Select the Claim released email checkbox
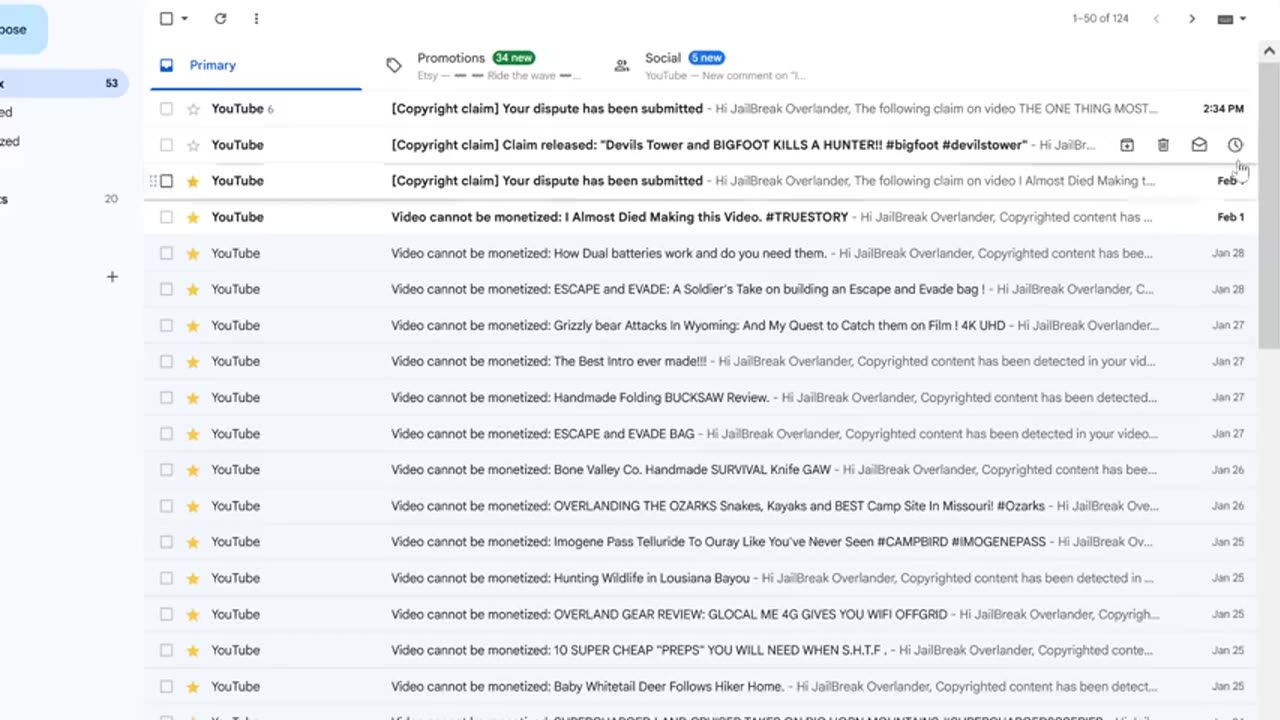Image resolution: width=1280 pixels, height=720 pixels. coord(166,145)
